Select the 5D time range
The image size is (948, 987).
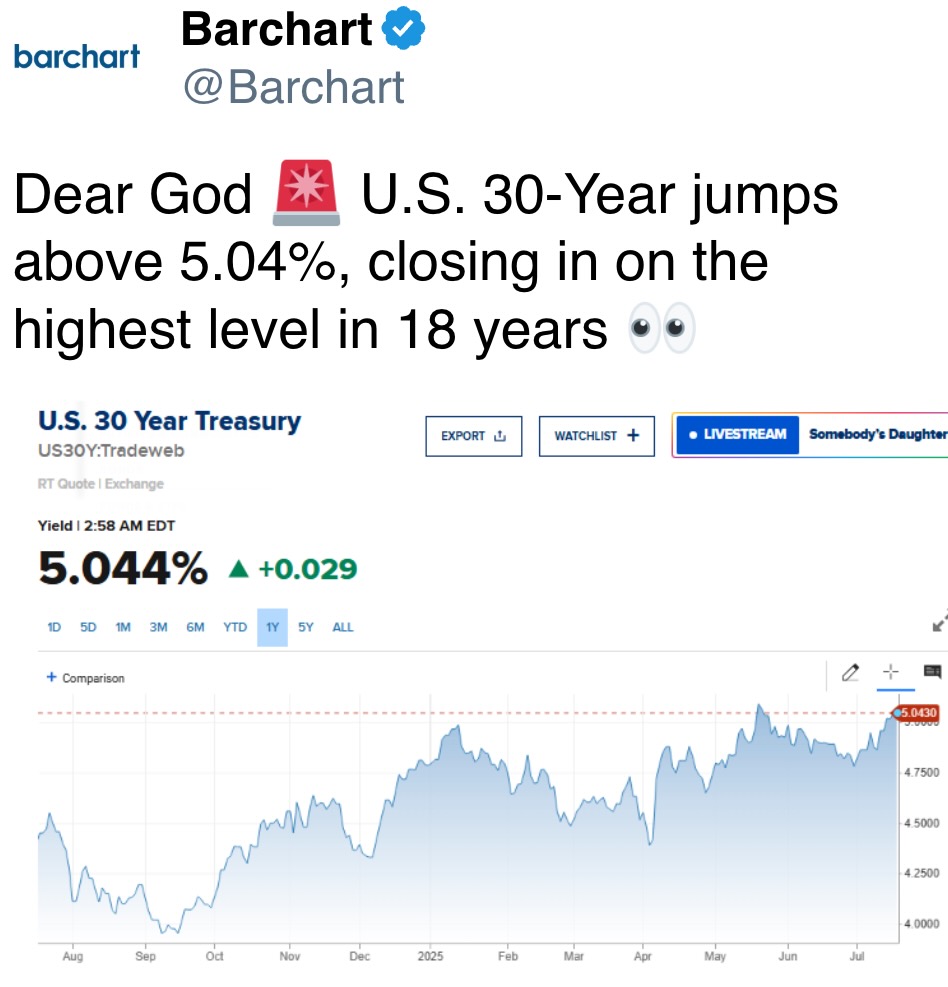[x=88, y=627]
